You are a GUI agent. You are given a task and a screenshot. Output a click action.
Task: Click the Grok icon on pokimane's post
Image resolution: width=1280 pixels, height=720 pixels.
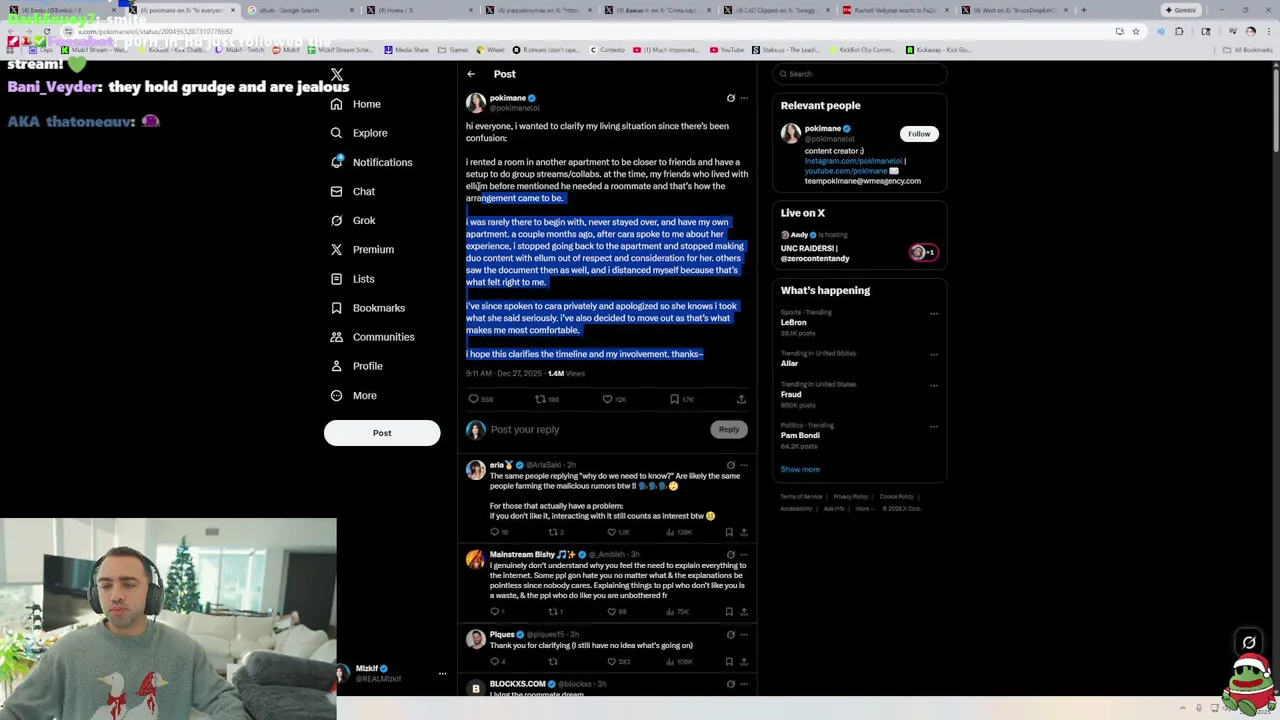[x=730, y=98]
